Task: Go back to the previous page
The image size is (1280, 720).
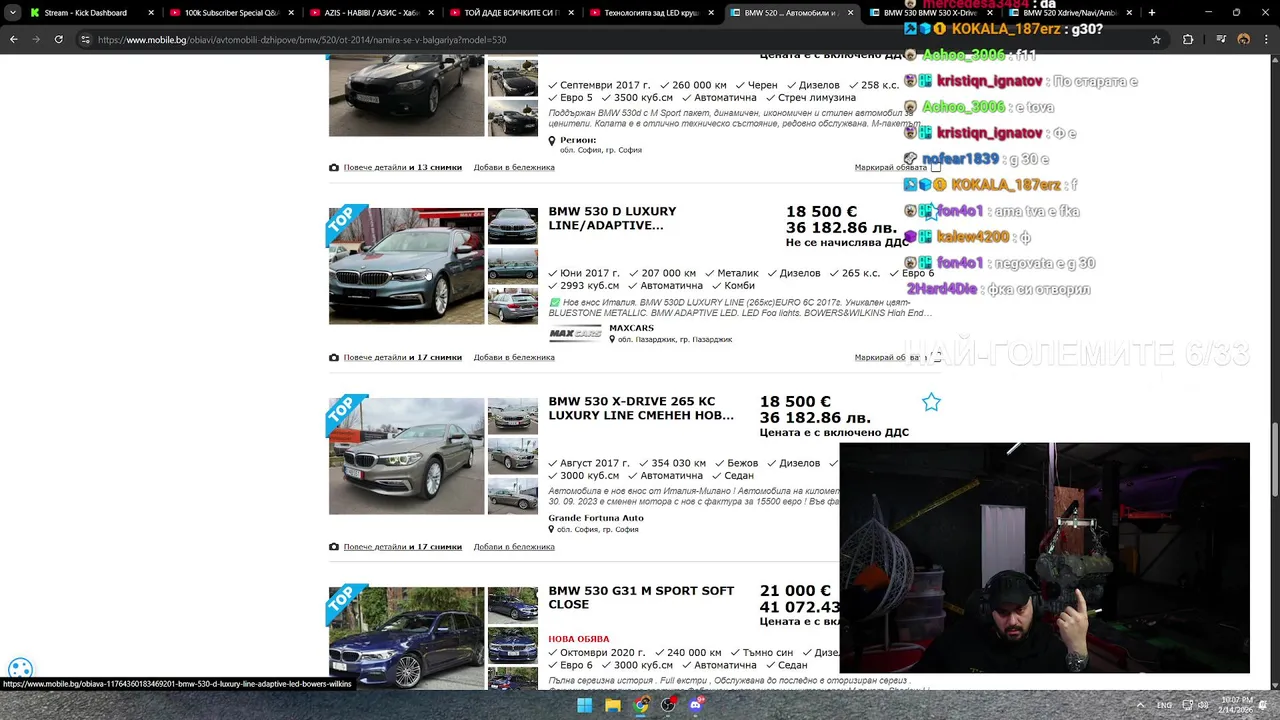Action: (x=13, y=39)
